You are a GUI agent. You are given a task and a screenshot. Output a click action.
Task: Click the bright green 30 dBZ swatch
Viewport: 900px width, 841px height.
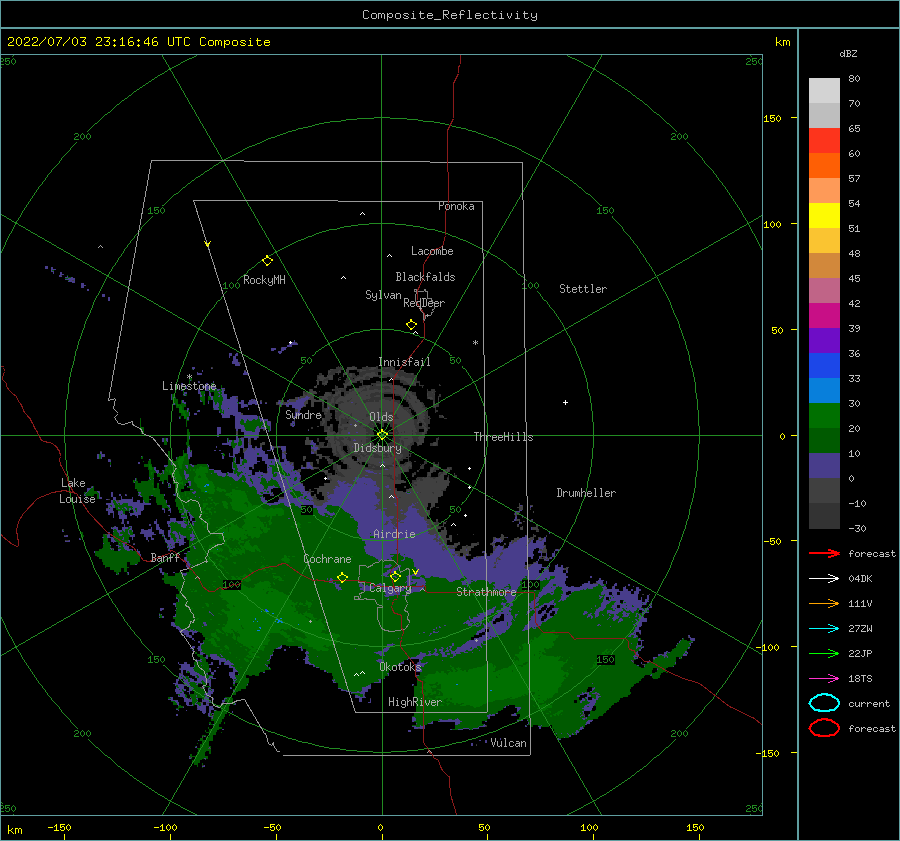pyautogui.click(x=824, y=415)
